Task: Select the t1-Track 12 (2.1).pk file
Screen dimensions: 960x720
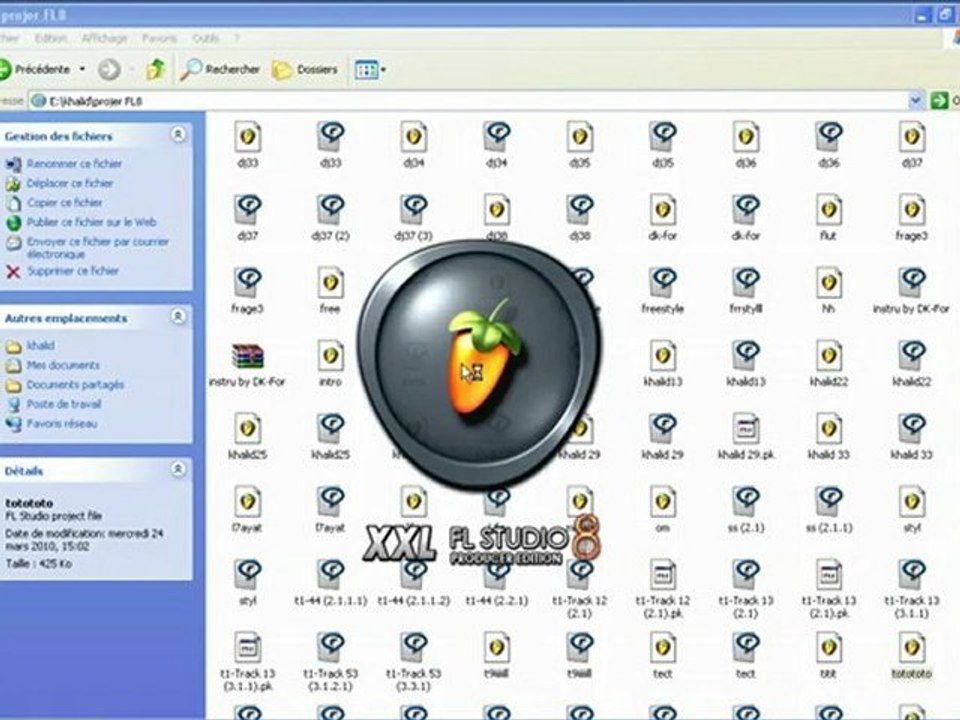Action: pos(662,588)
